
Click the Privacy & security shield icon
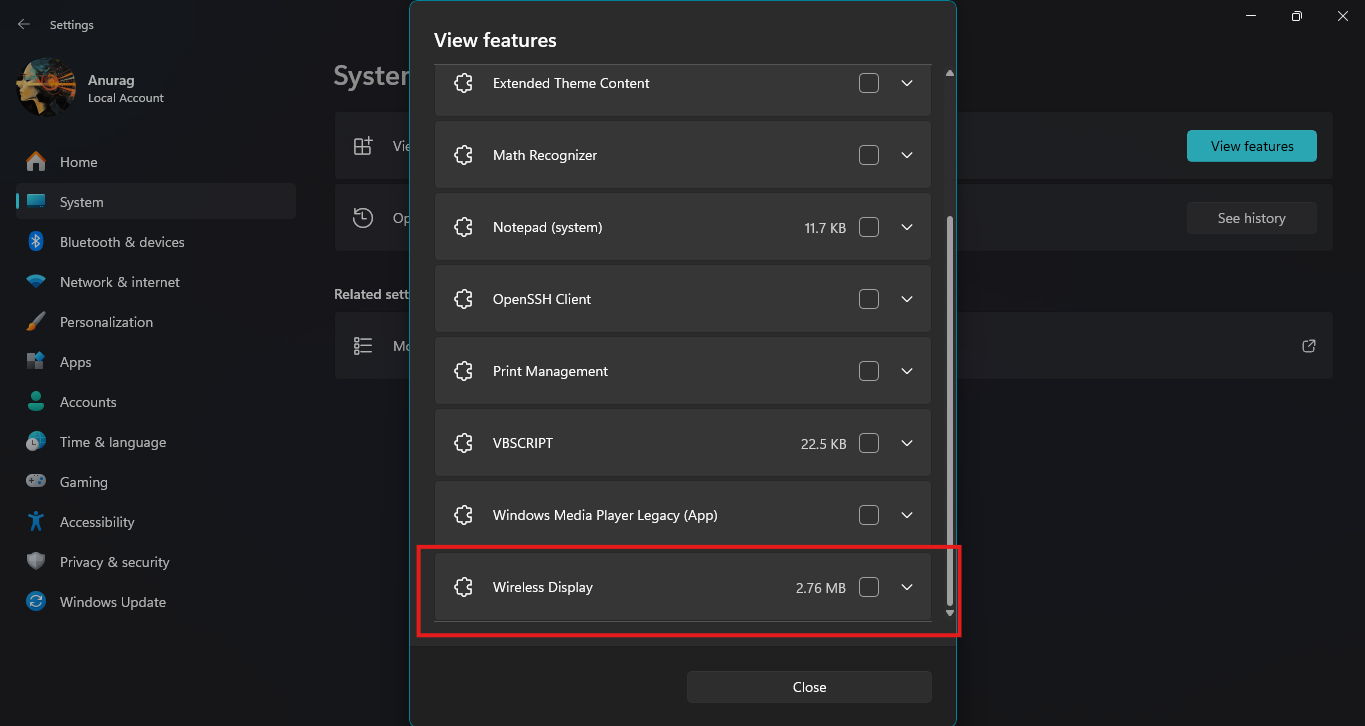pyautogui.click(x=36, y=562)
